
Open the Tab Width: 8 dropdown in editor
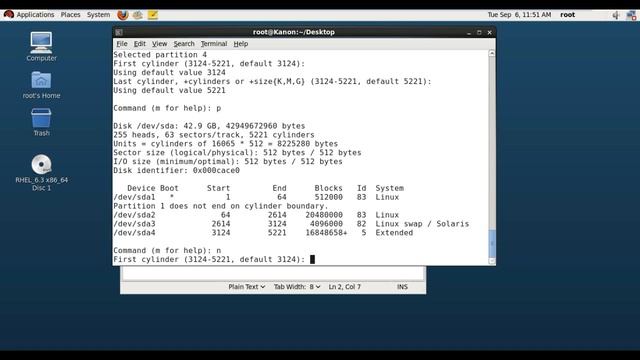tap(297, 287)
